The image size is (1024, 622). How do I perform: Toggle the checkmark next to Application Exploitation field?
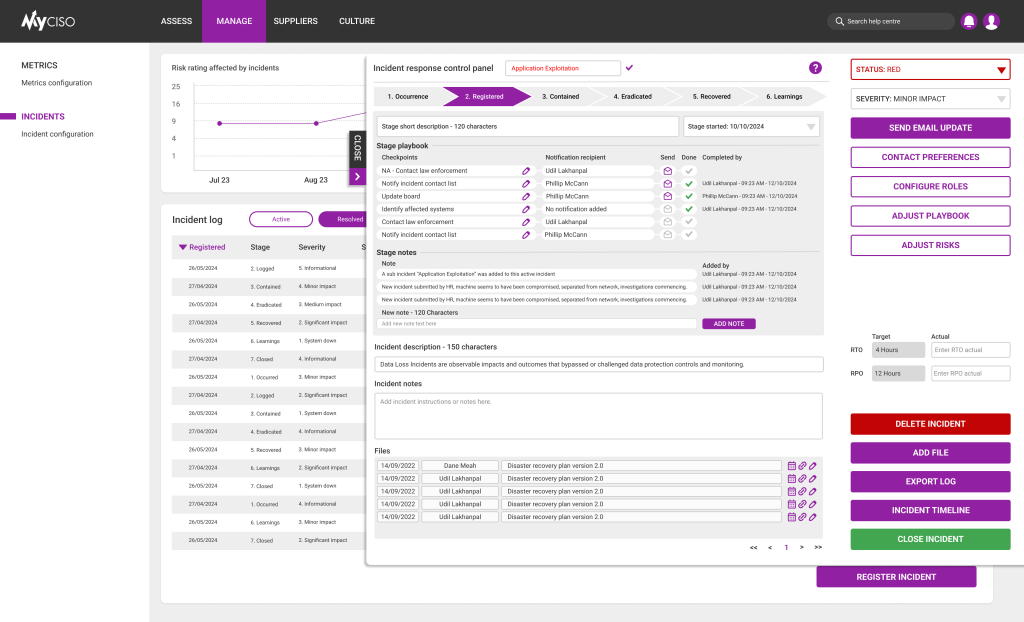point(629,67)
